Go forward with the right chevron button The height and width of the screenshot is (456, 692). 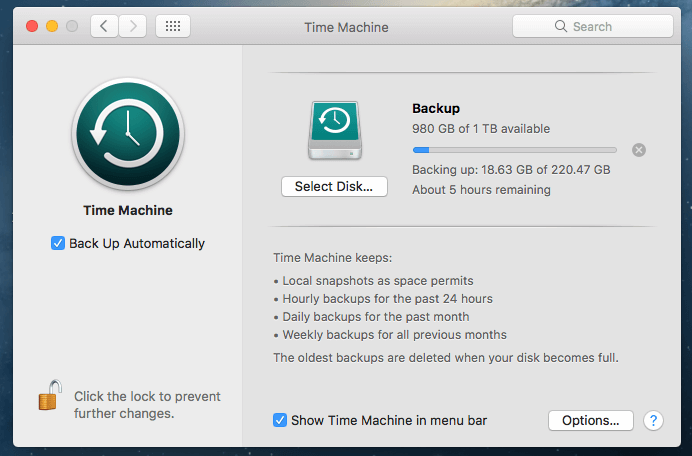[134, 26]
